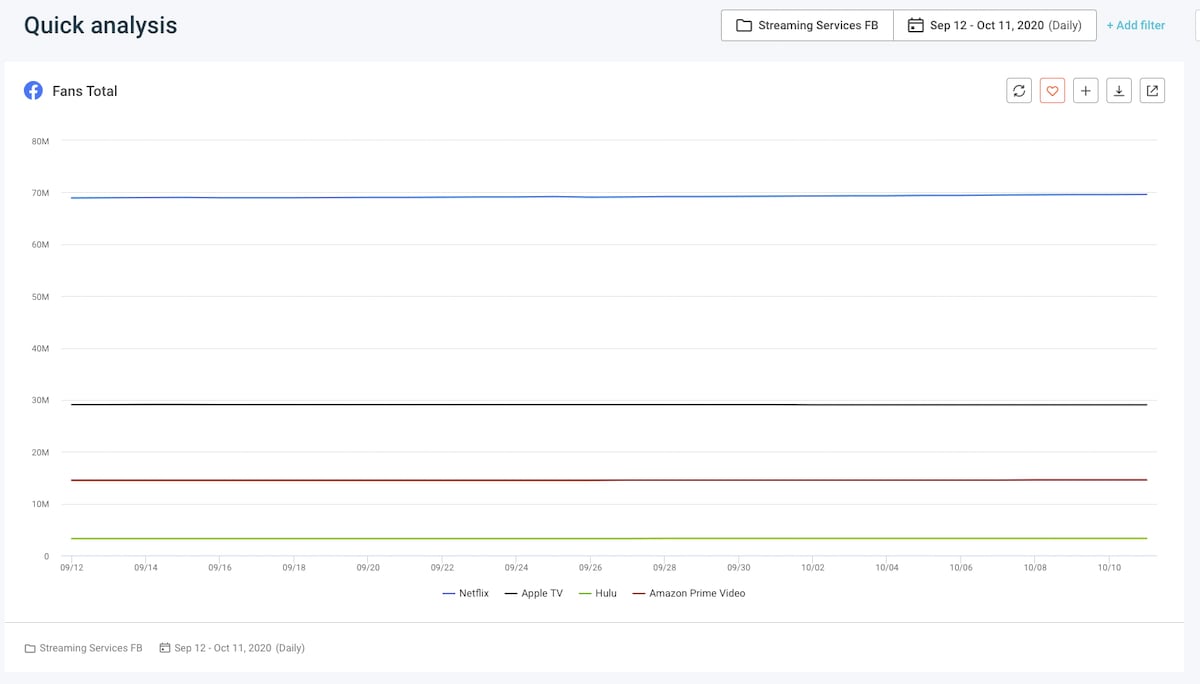The width and height of the screenshot is (1200, 684).
Task: Click the download chart icon
Action: click(x=1119, y=91)
